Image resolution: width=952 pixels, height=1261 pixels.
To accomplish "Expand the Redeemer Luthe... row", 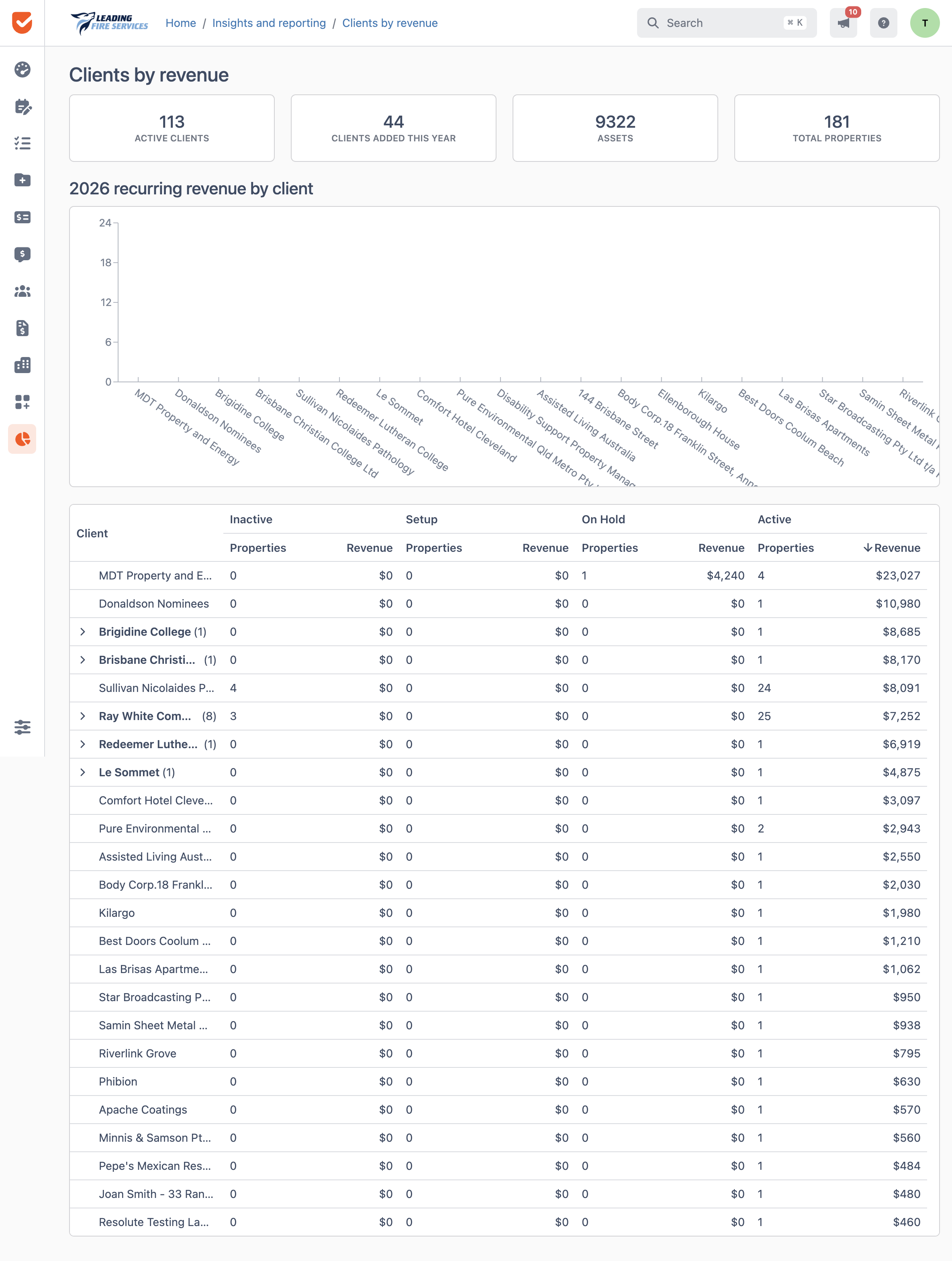I will 83,744.
